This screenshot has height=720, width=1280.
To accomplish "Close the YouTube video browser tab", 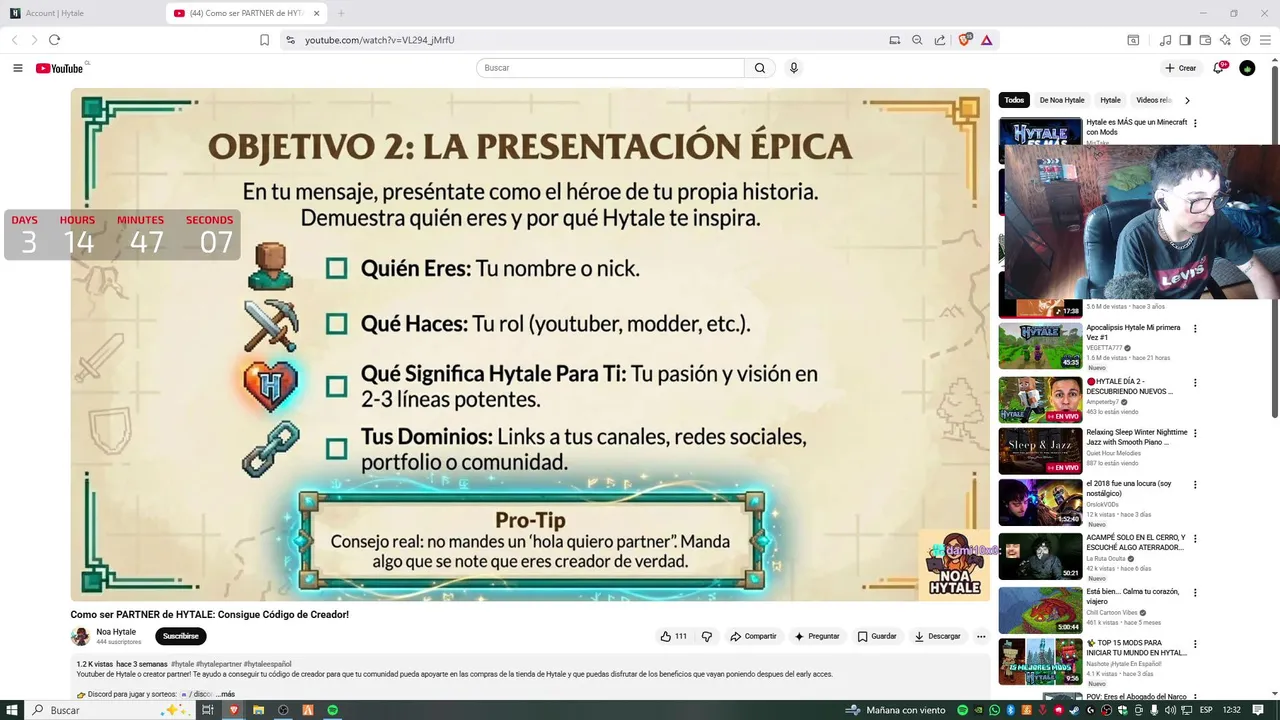I will [x=317, y=13].
